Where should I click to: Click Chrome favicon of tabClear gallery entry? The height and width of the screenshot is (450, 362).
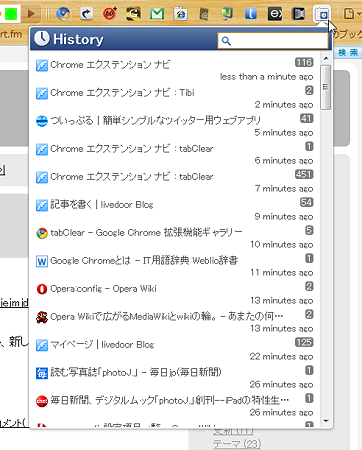[42, 233]
